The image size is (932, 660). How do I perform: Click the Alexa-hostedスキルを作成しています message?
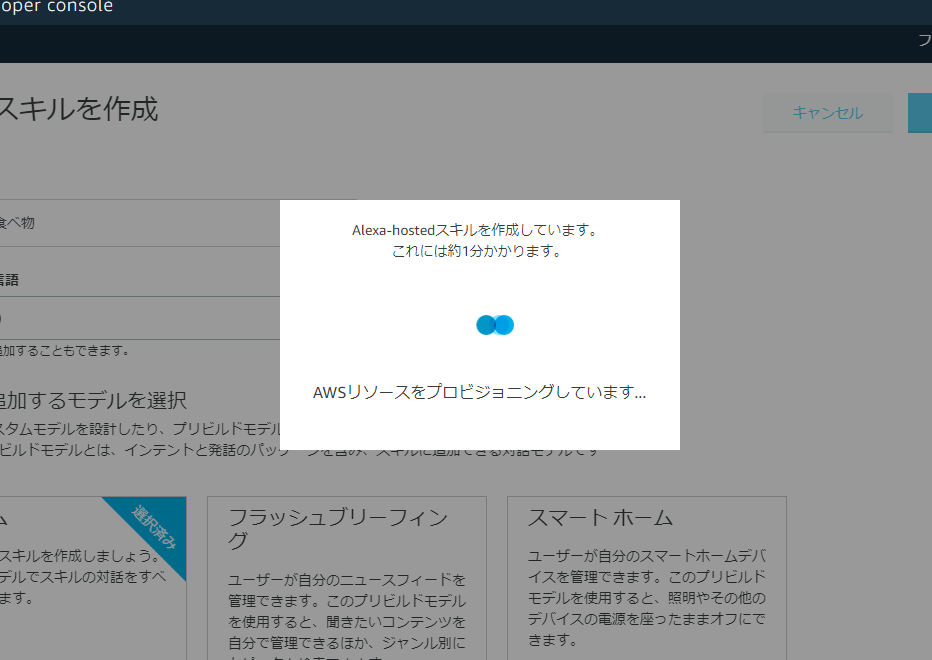click(475, 230)
